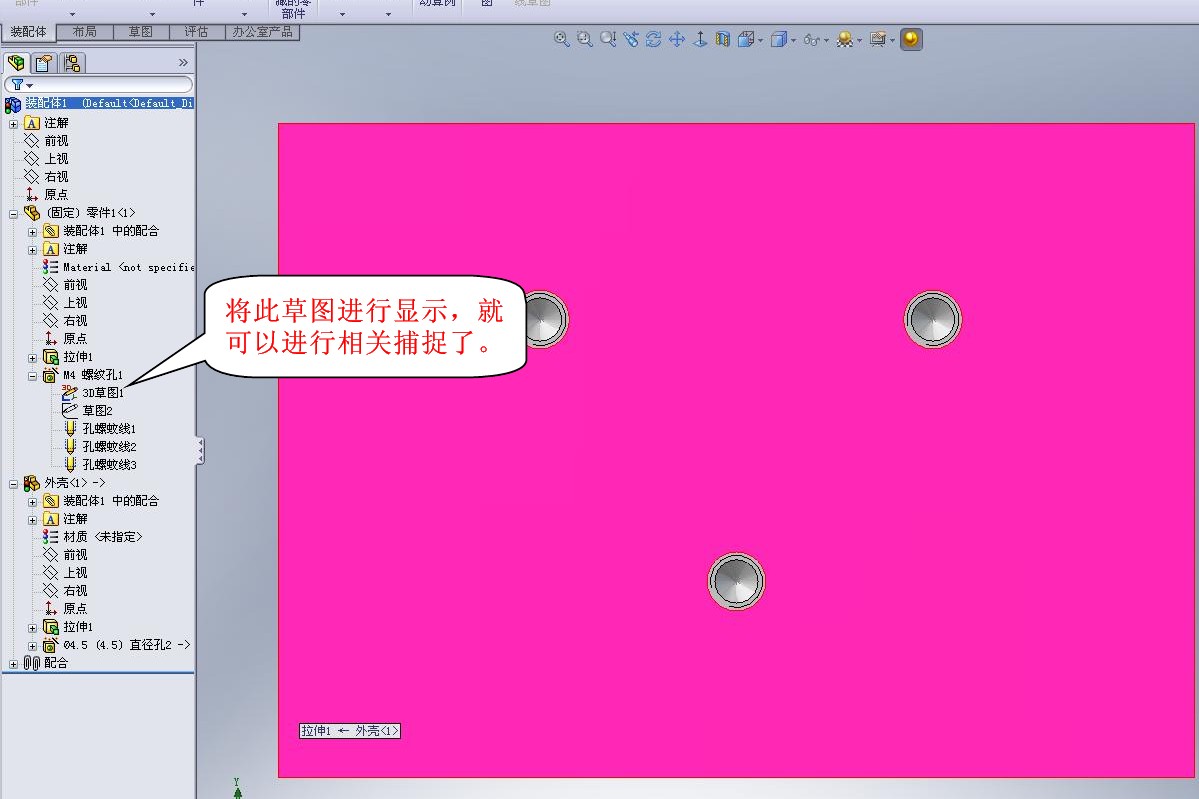Click the Apply Scene icon
The width and height of the screenshot is (1199, 799).
(877, 39)
